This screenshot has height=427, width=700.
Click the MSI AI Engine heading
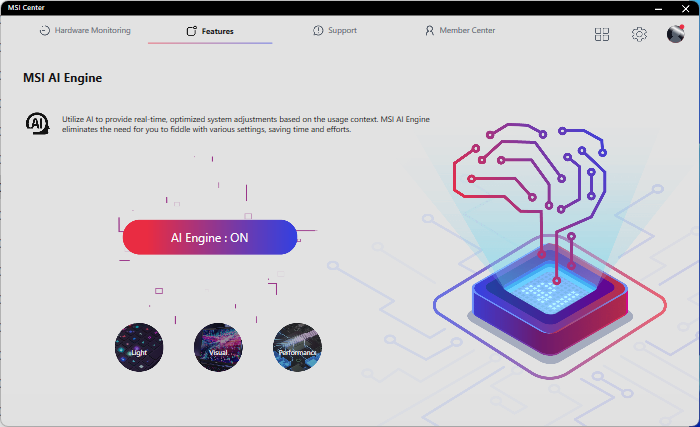(62, 78)
